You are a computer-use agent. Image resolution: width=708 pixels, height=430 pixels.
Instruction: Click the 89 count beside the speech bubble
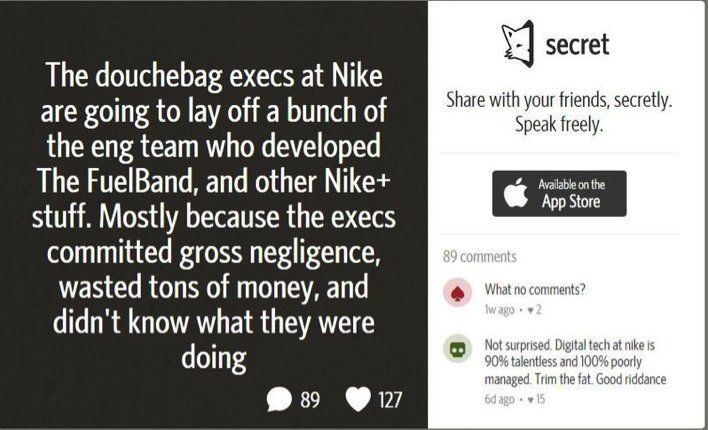[x=309, y=401]
